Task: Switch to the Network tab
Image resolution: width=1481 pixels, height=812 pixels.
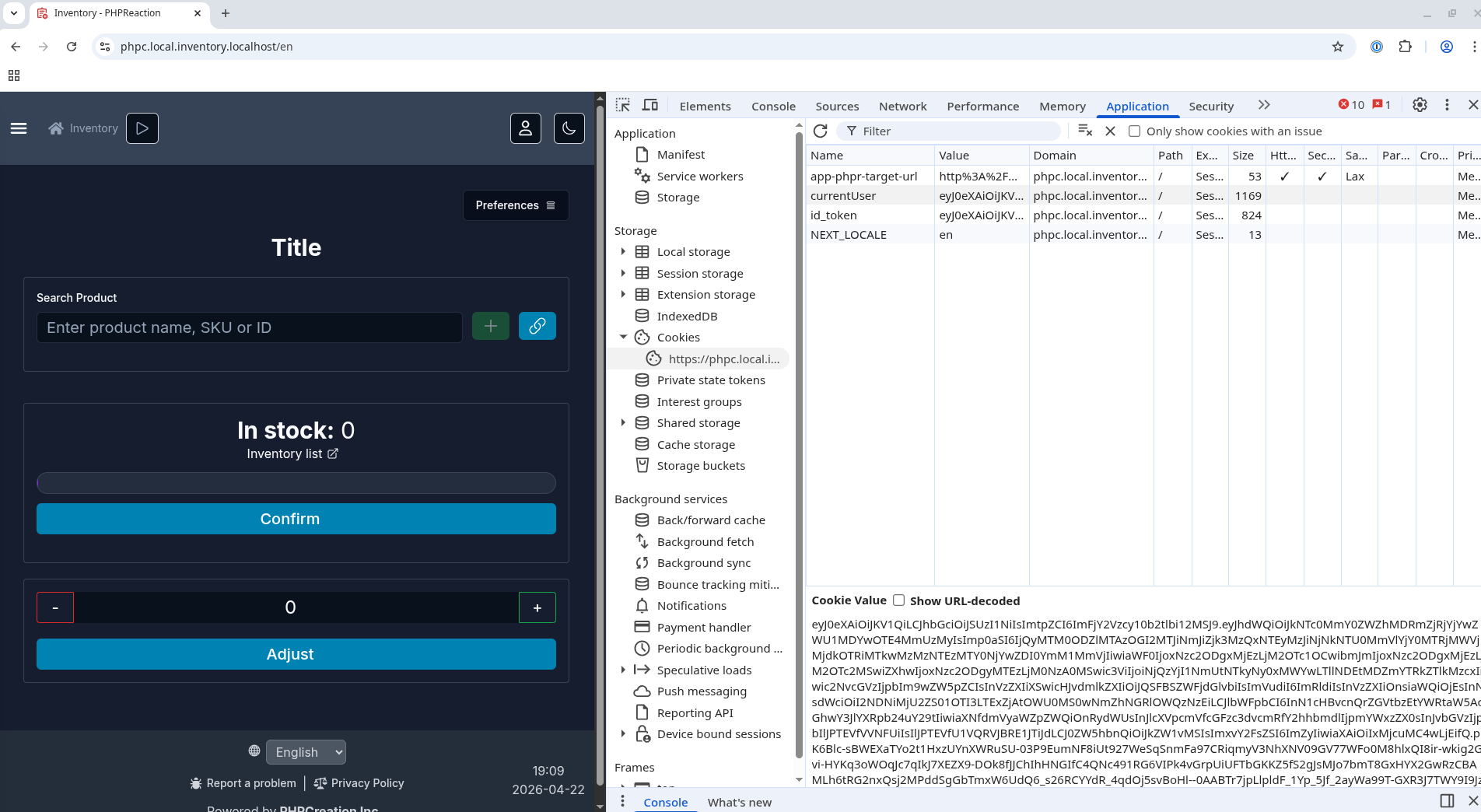Action: coord(902,106)
